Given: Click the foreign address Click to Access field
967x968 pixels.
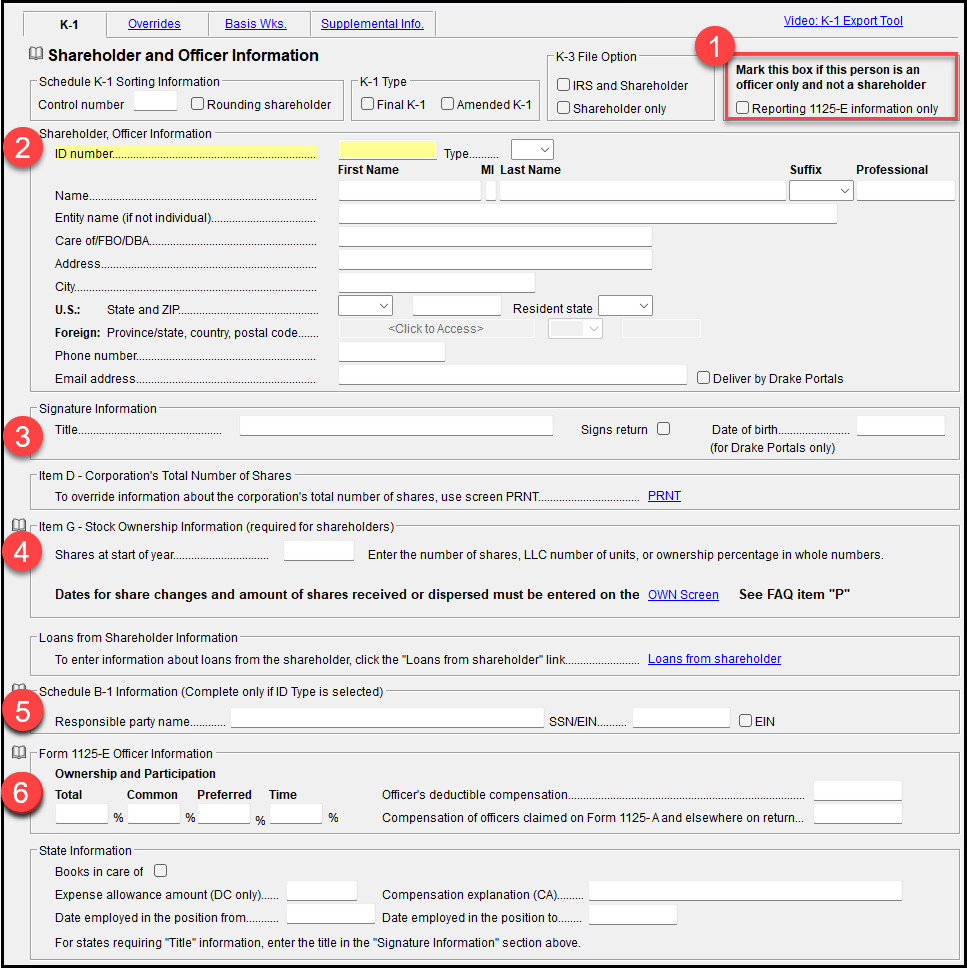Looking at the screenshot, I should (x=437, y=328).
